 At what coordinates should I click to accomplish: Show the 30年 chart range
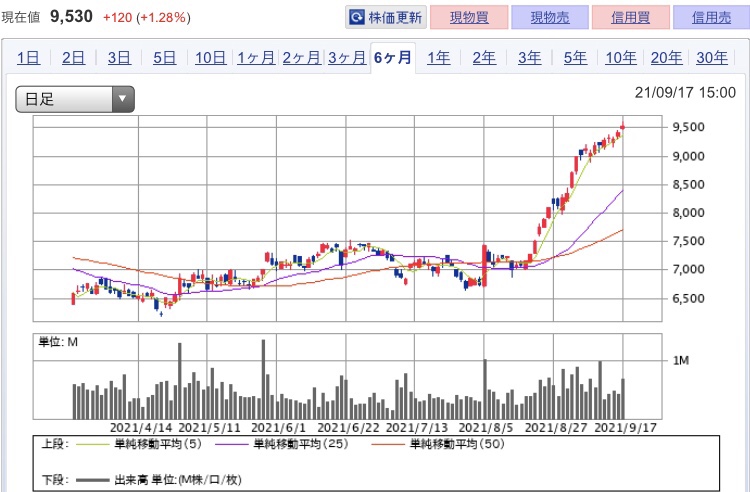click(711, 58)
